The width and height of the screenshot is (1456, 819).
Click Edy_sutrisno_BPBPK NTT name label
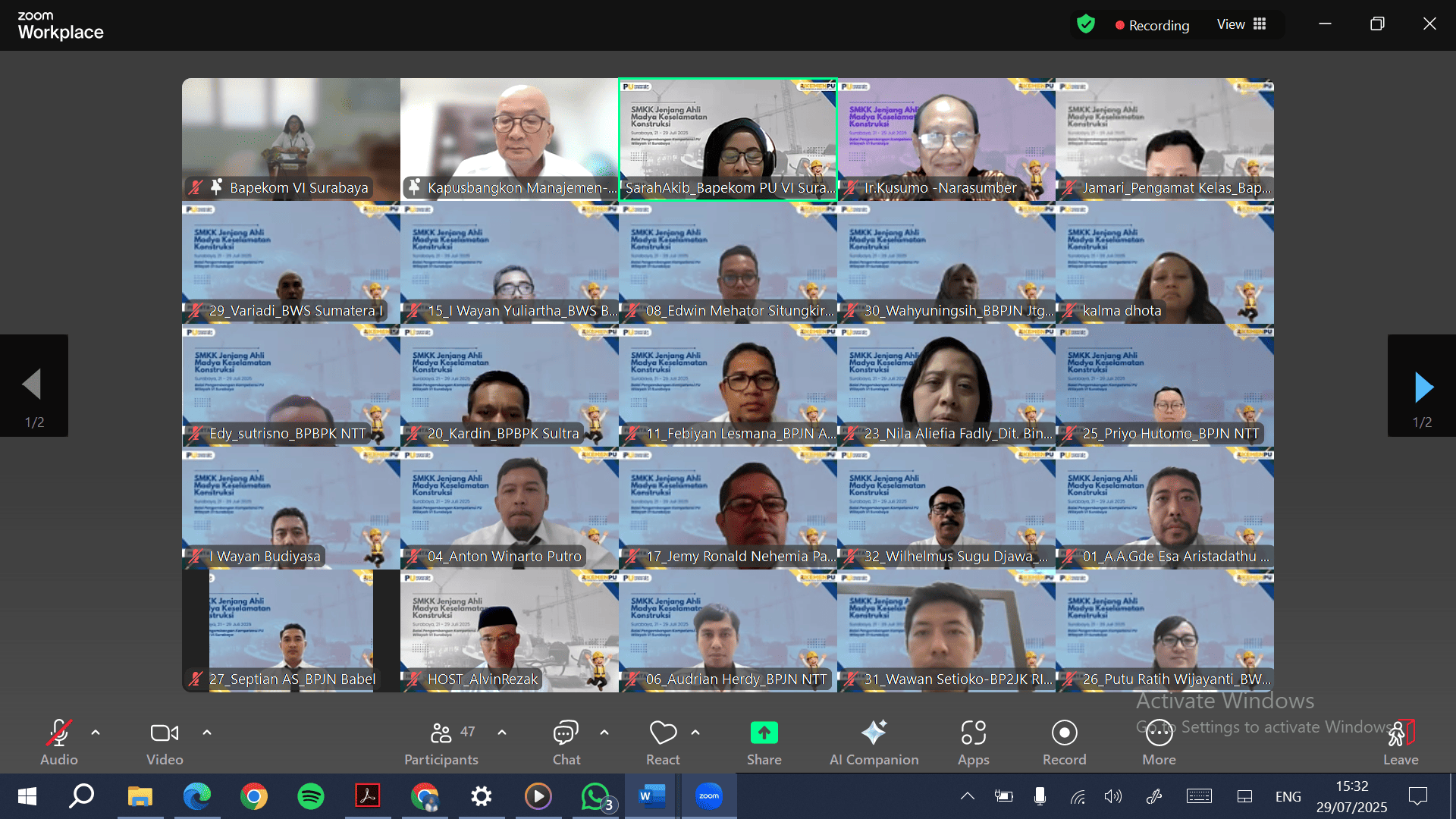click(287, 433)
